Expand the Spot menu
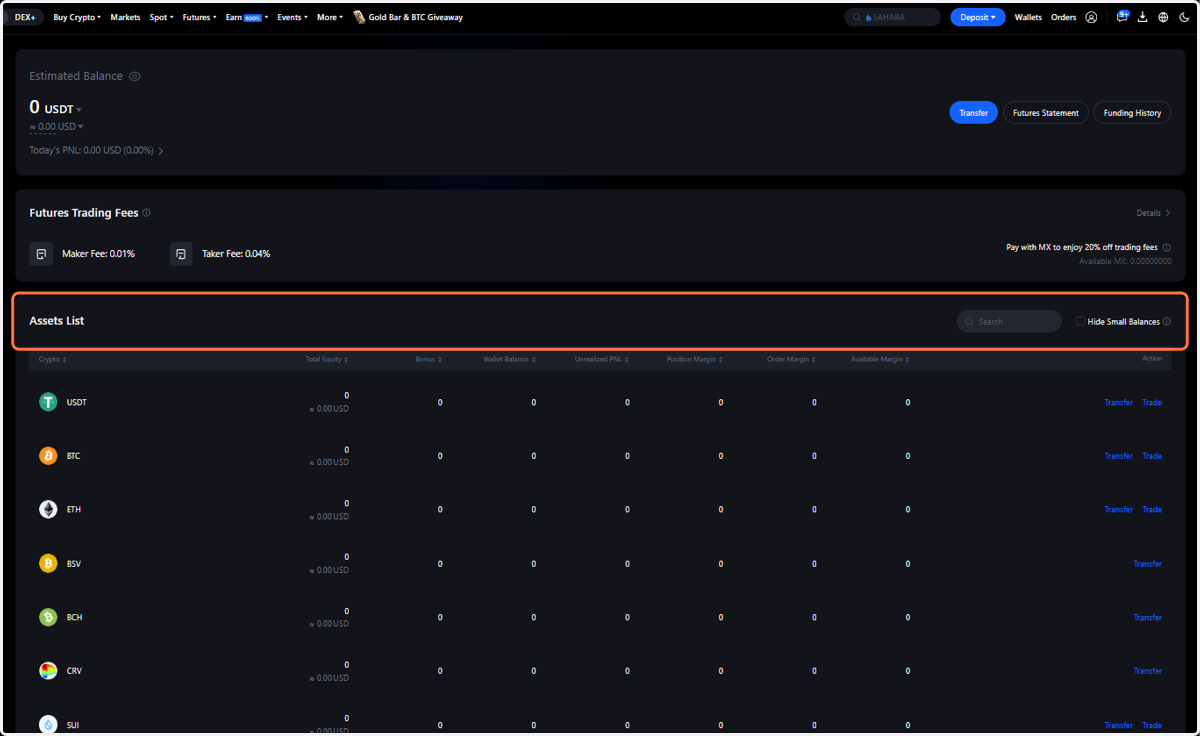The image size is (1200, 736). (161, 17)
